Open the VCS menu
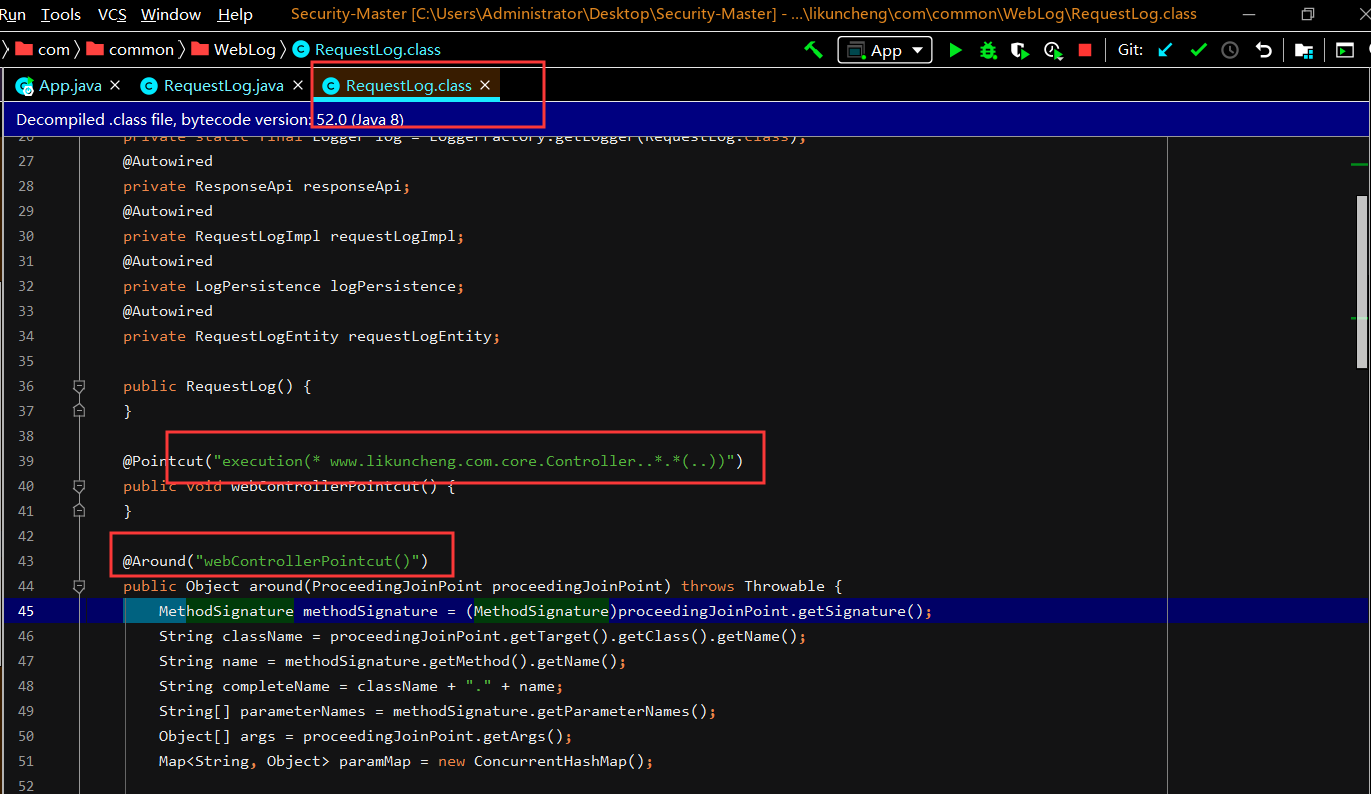 (112, 14)
